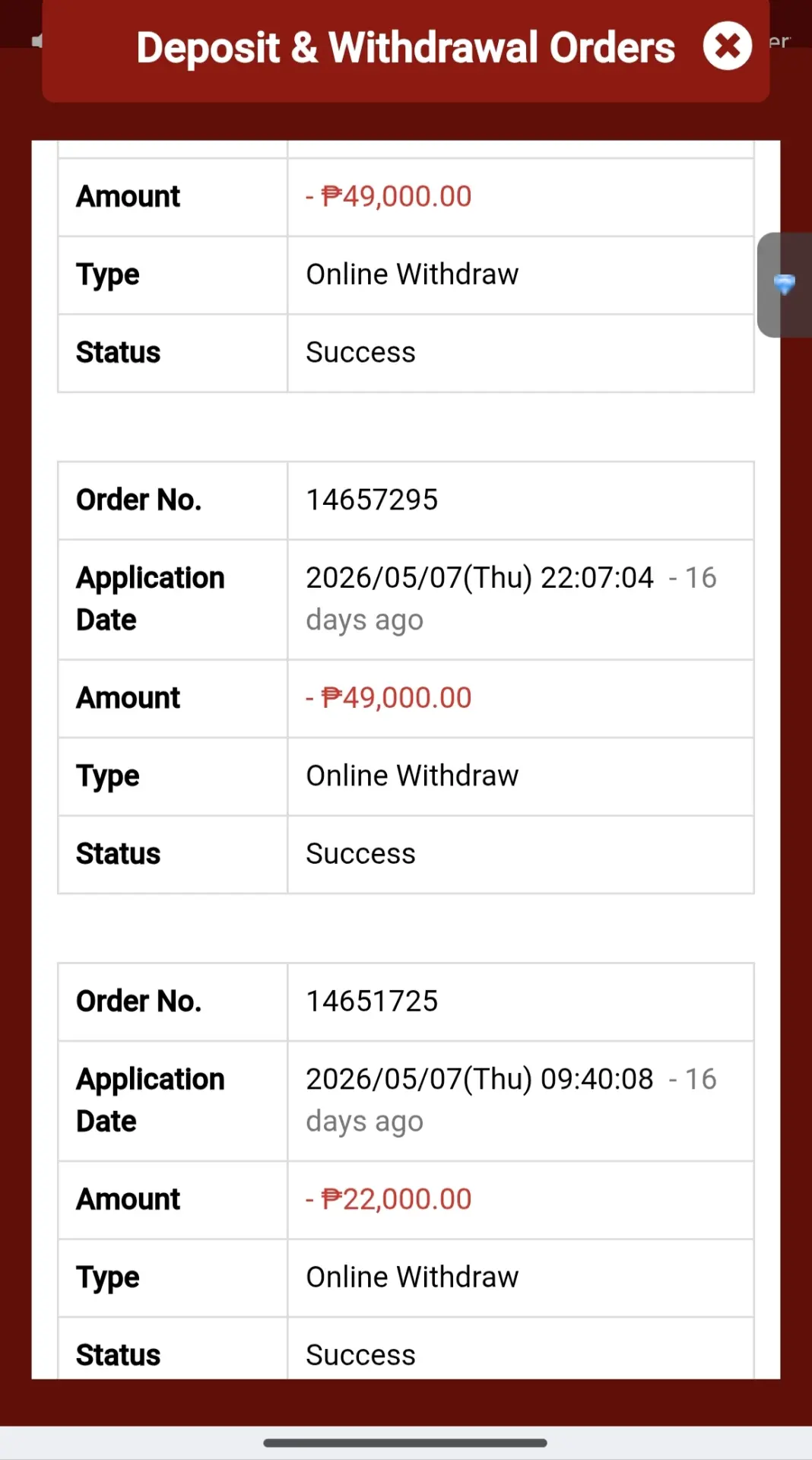Tap the topmost -₱49,000.00 amount
This screenshot has width=812, height=1460.
tap(389, 196)
